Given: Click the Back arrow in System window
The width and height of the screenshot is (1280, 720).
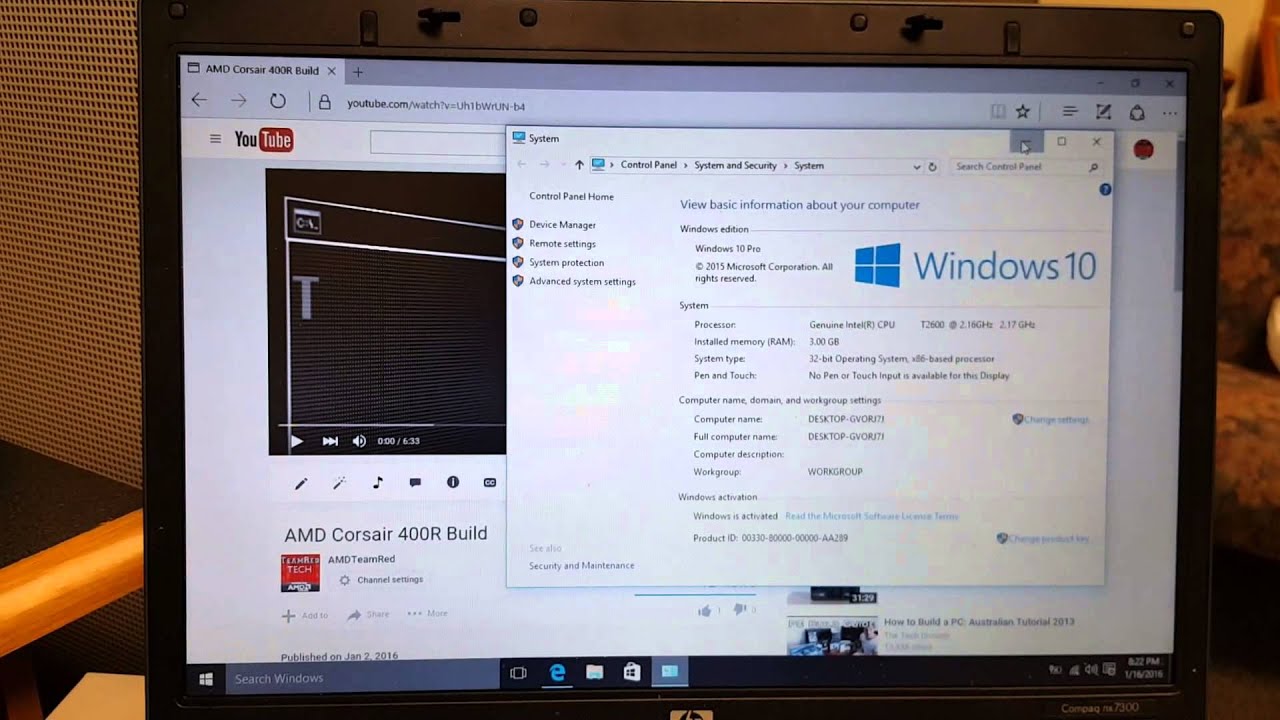Looking at the screenshot, I should point(521,165).
